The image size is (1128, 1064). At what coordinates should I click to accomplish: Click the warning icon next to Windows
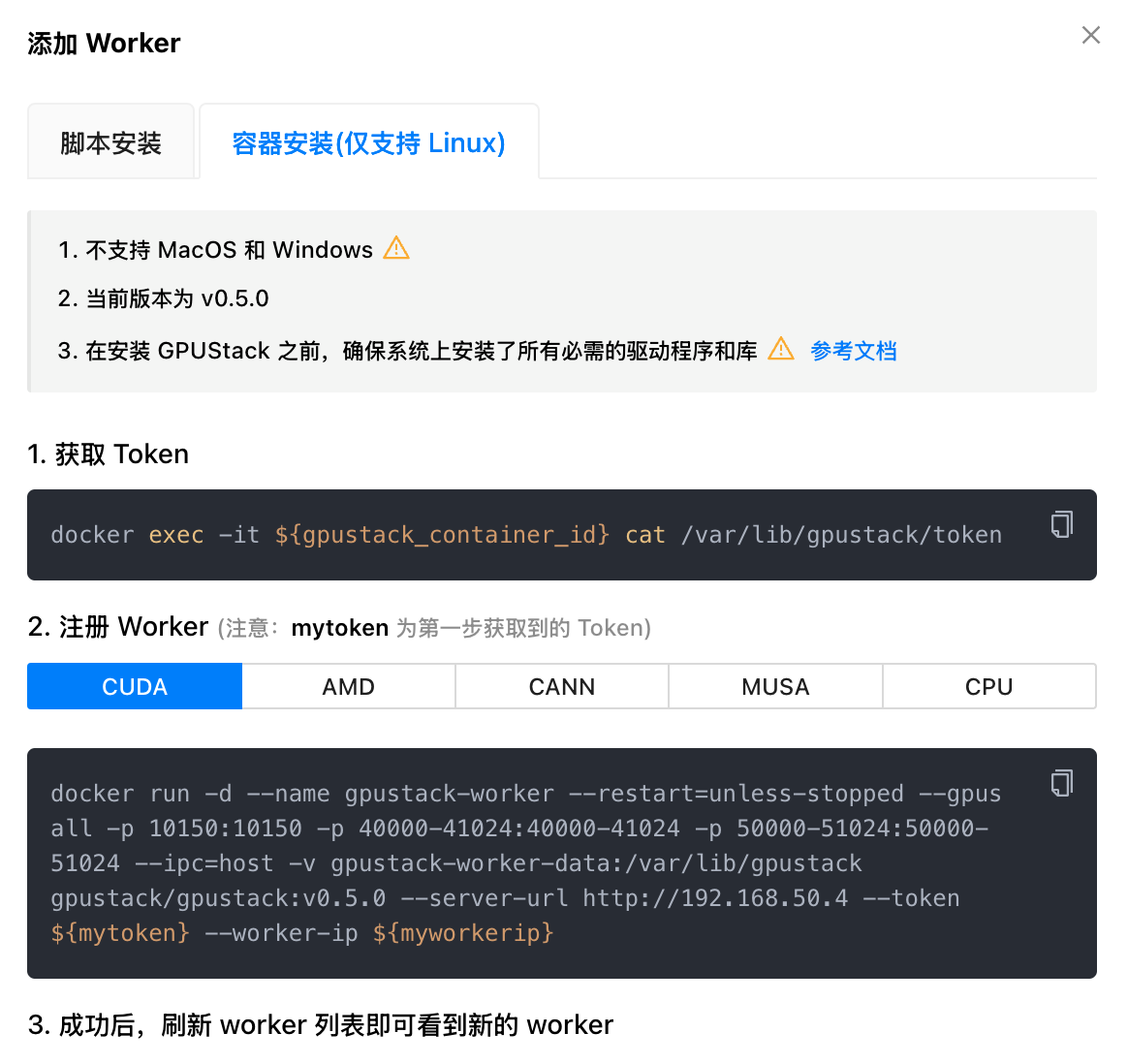[396, 248]
